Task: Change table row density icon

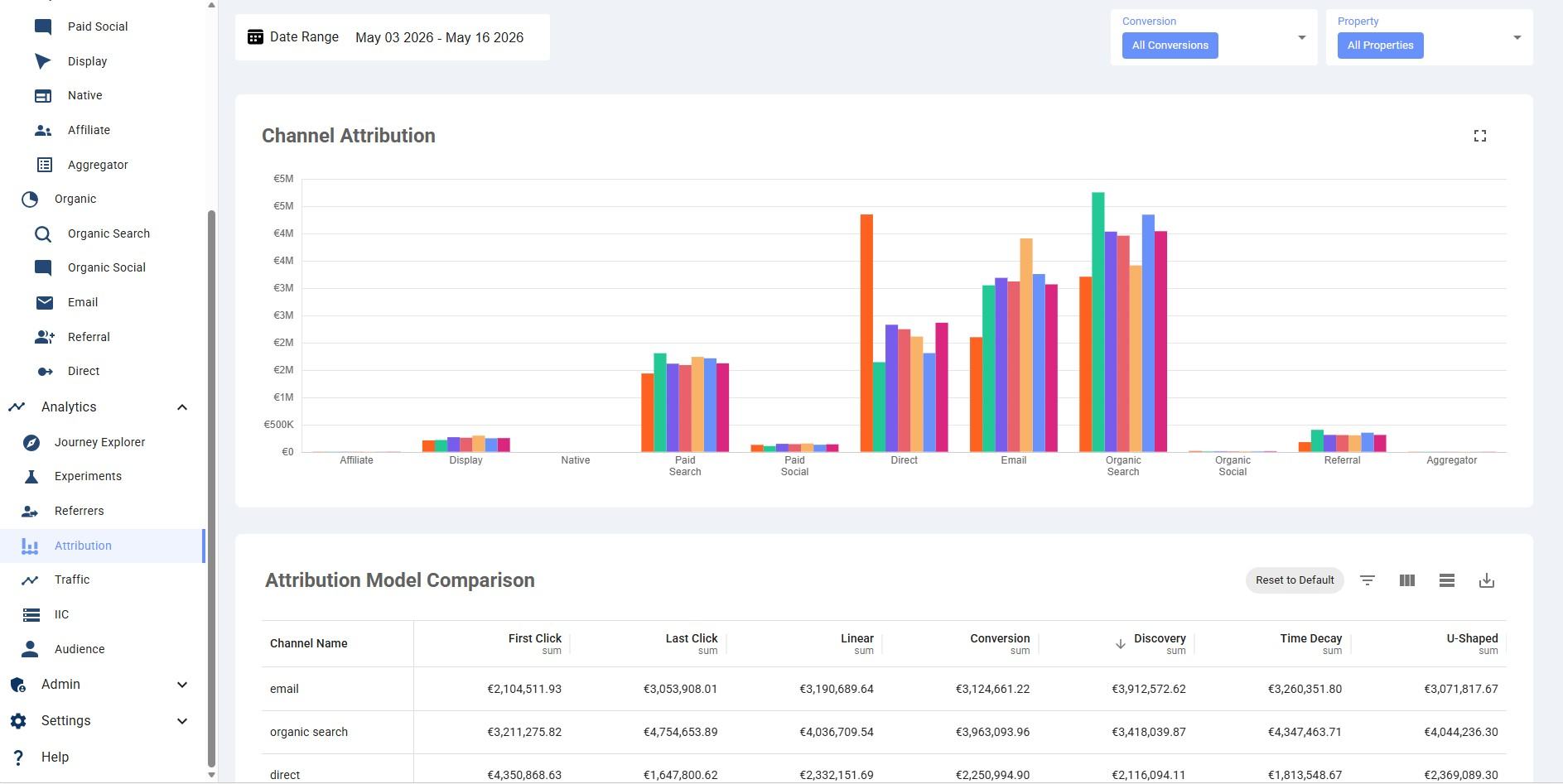Action: pyautogui.click(x=1447, y=580)
